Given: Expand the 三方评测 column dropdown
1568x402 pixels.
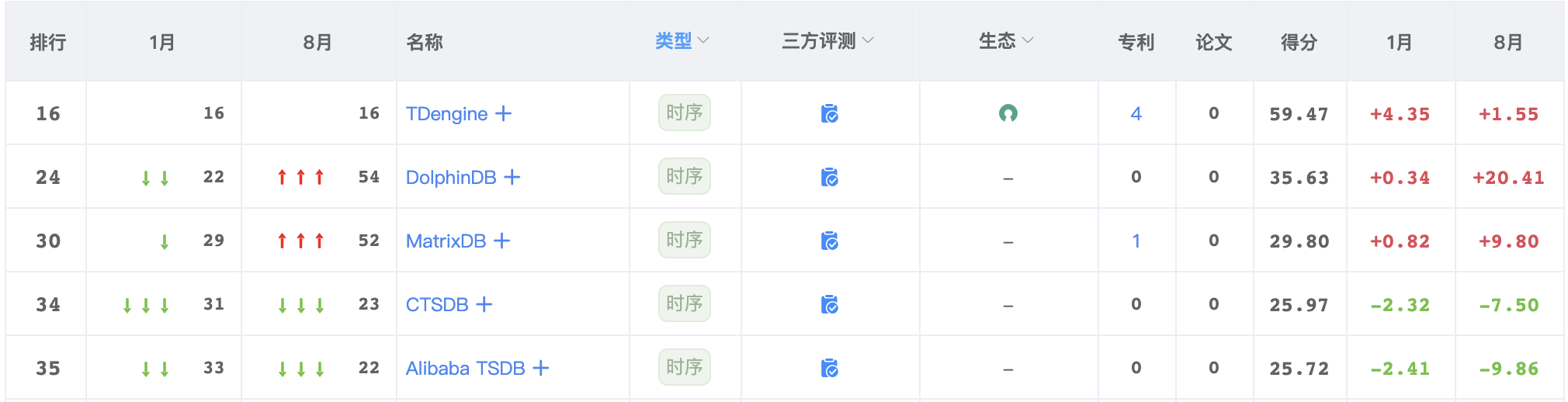Looking at the screenshot, I should click(x=827, y=41).
